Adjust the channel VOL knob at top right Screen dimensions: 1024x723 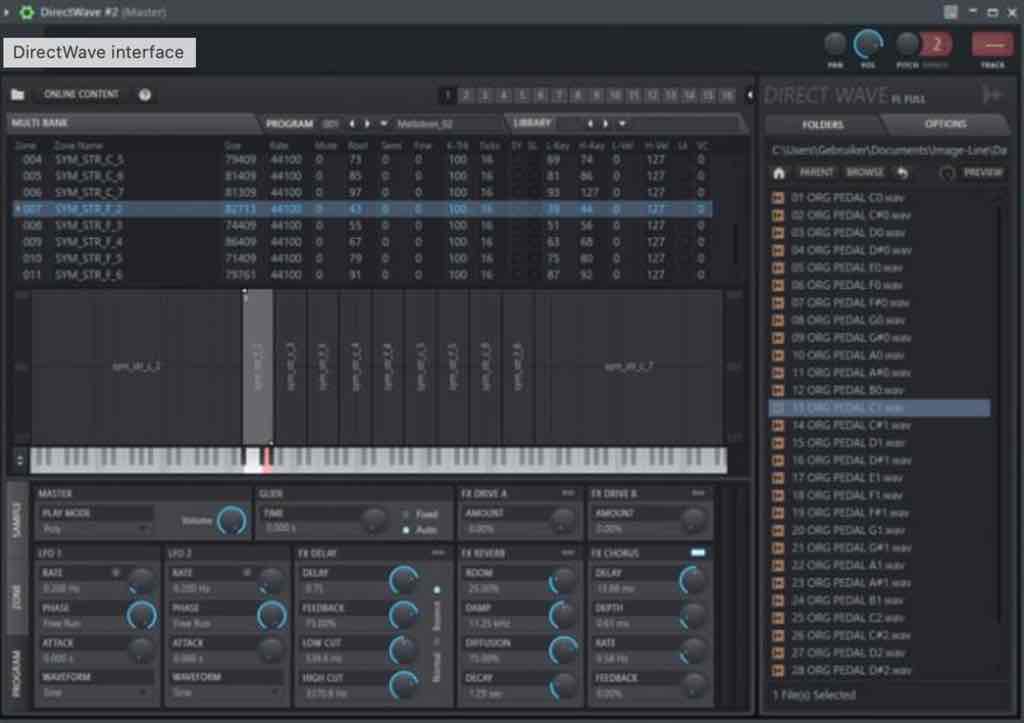click(x=868, y=44)
